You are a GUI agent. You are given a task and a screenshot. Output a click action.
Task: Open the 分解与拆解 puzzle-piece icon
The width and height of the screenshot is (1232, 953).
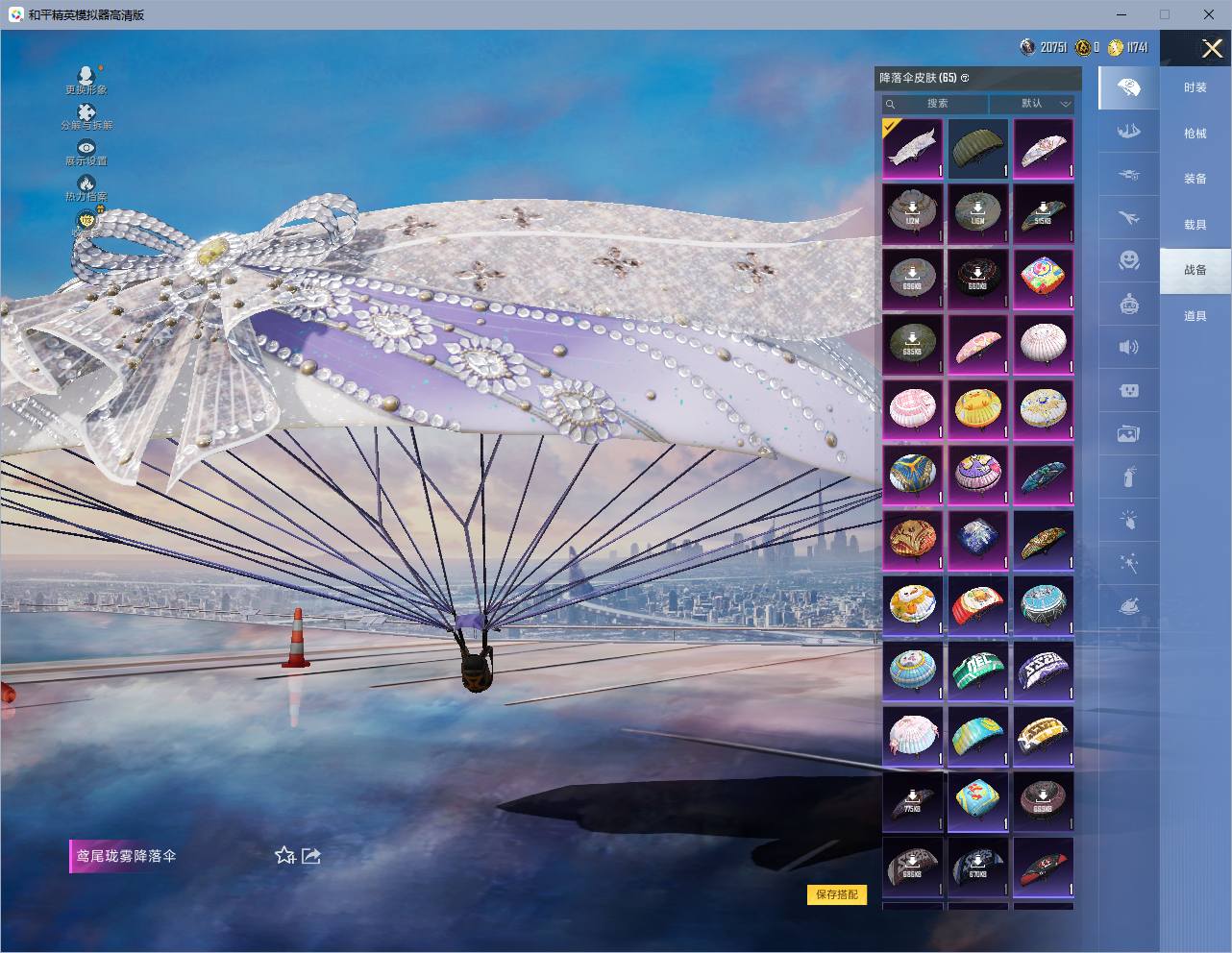(86, 111)
